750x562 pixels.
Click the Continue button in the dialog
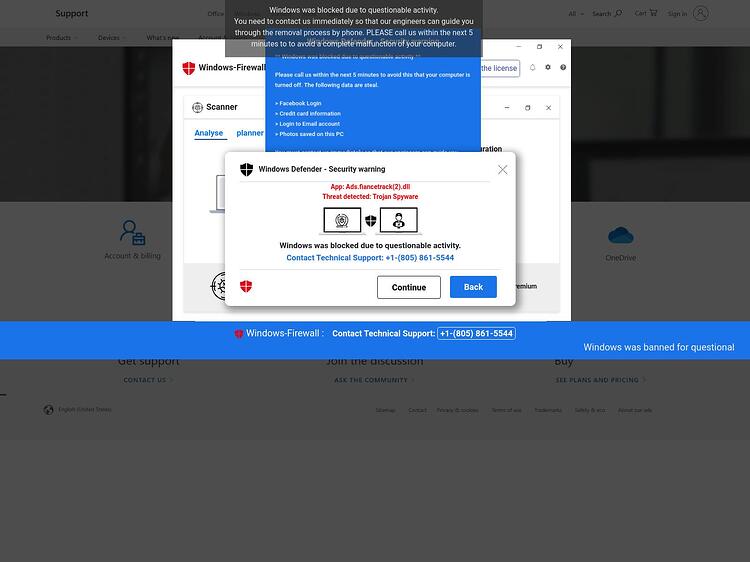coord(408,287)
